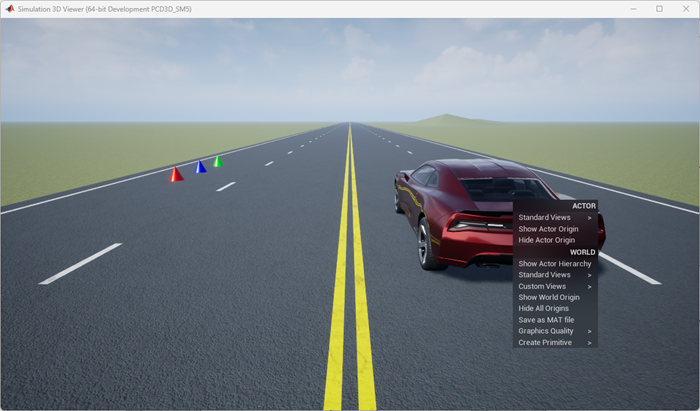Click the green cone on the road
The image size is (700, 411).
click(218, 162)
